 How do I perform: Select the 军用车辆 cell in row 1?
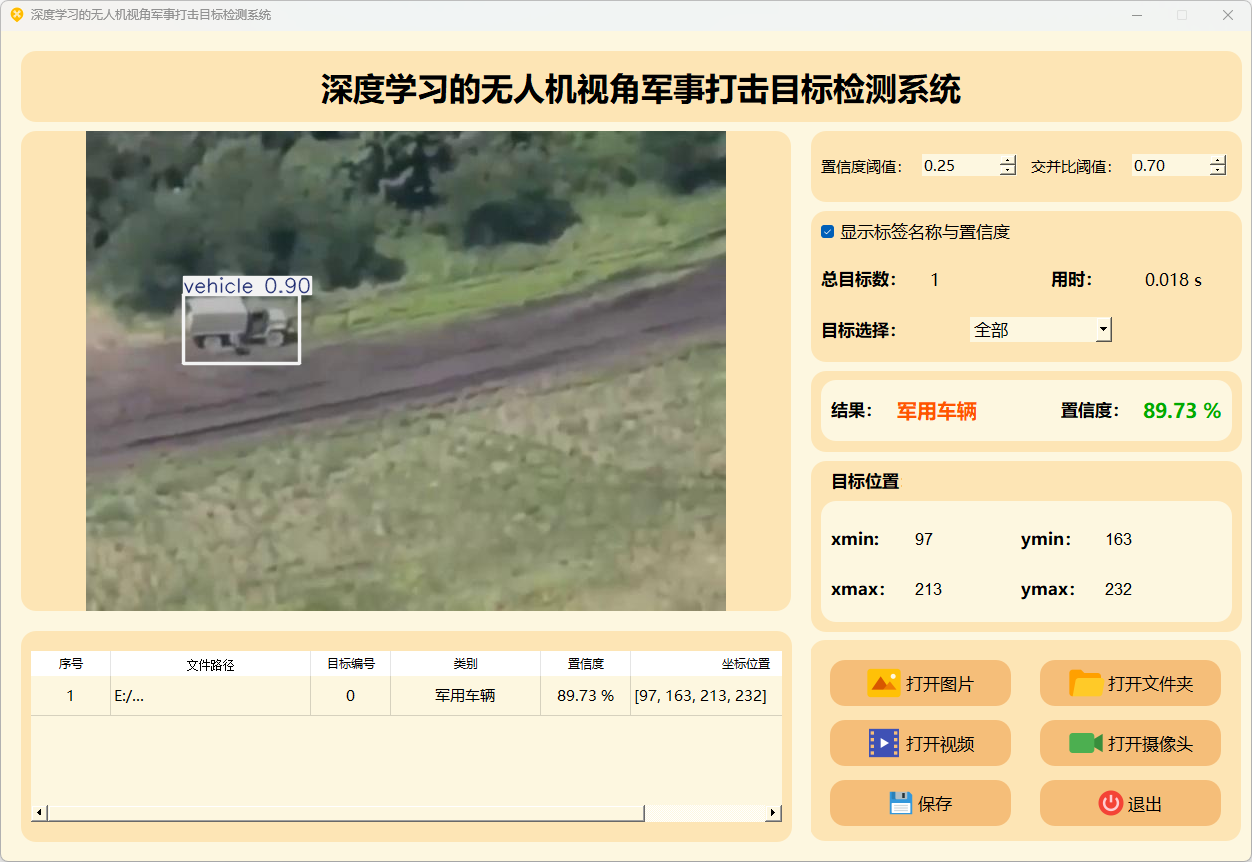click(465, 696)
